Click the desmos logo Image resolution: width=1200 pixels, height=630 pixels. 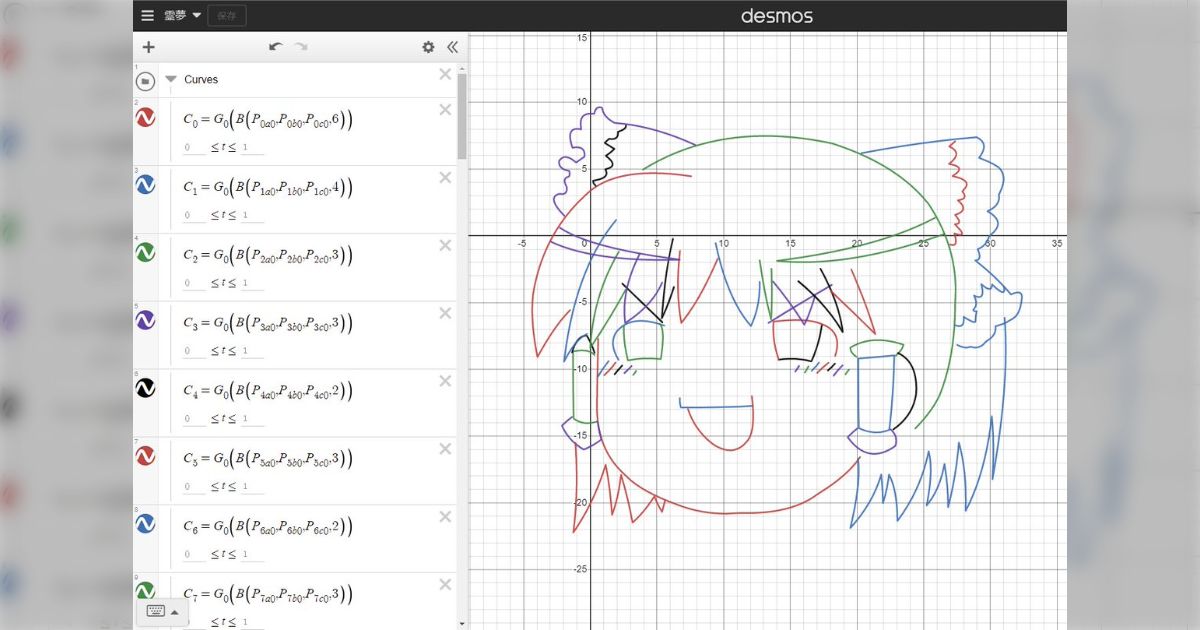pos(776,16)
